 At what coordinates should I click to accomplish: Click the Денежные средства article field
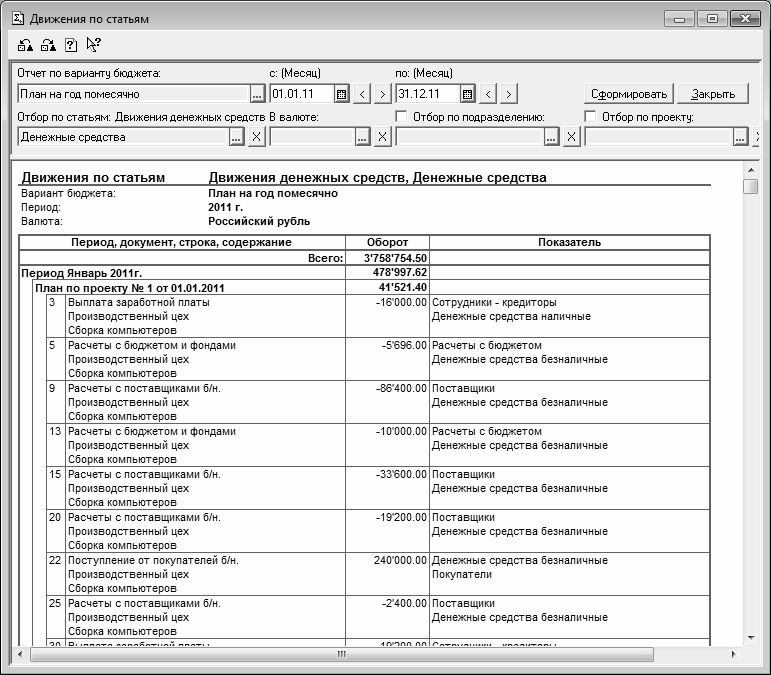(x=123, y=137)
